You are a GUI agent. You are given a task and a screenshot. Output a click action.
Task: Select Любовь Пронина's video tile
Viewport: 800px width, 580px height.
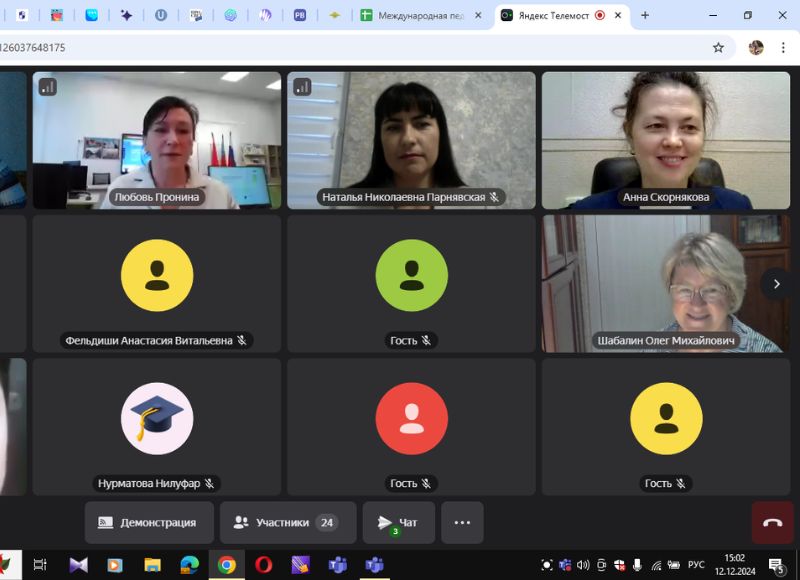coord(157,138)
